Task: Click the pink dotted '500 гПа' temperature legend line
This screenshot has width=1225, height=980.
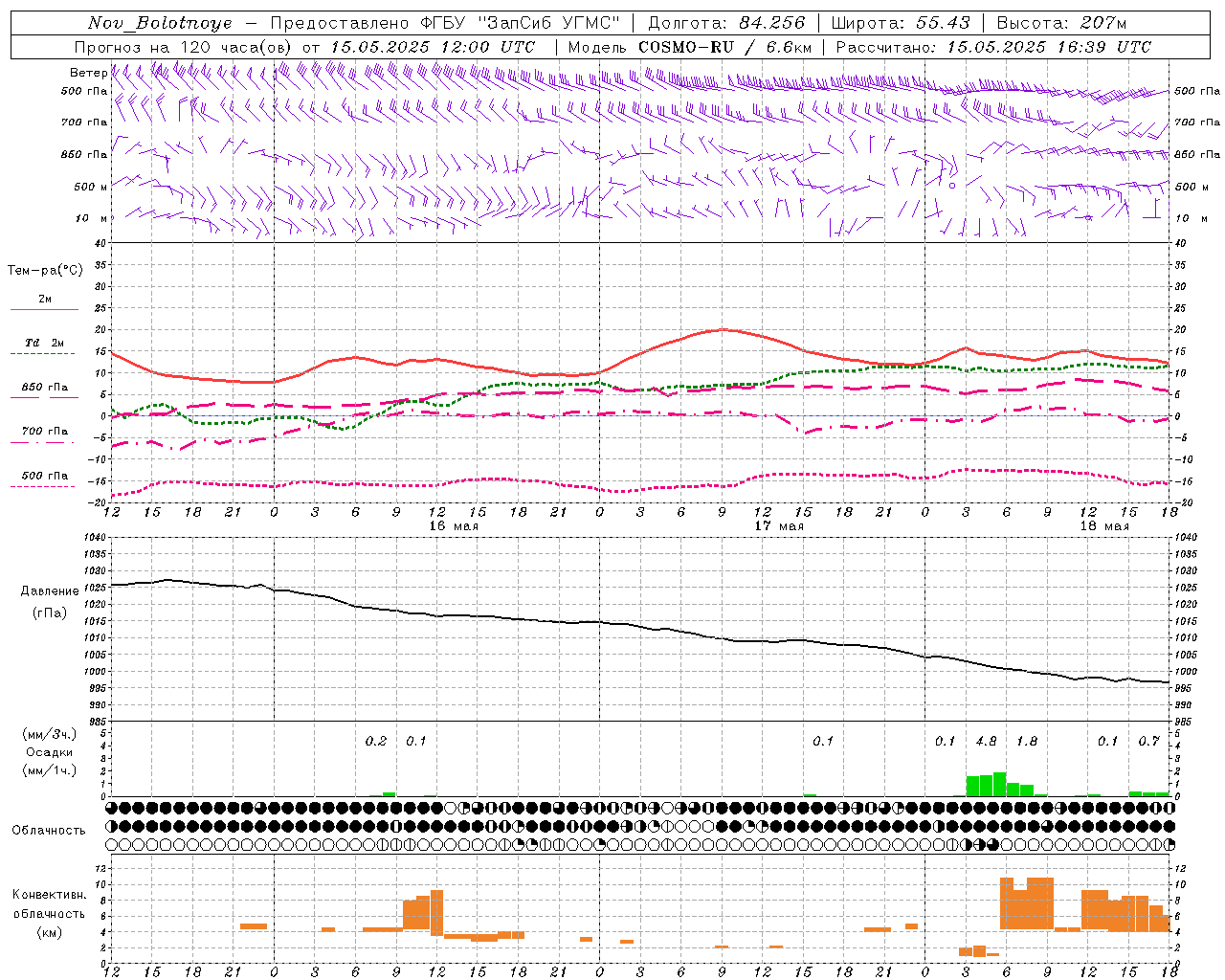Action: [42, 486]
